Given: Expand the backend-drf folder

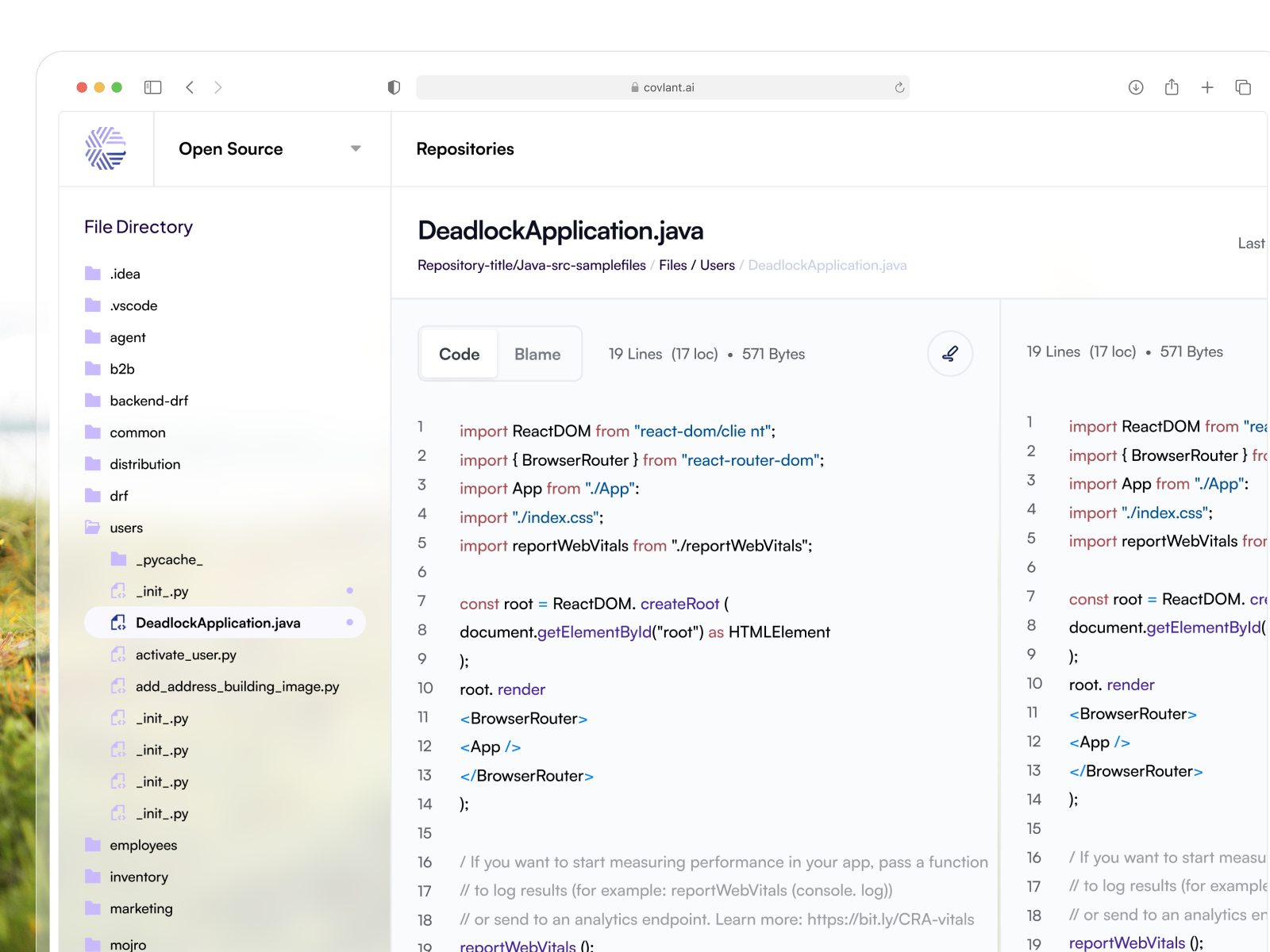Looking at the screenshot, I should click(x=148, y=401).
